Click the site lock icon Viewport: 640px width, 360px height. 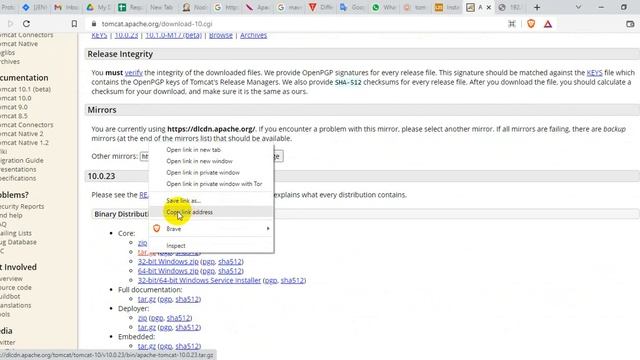94,24
